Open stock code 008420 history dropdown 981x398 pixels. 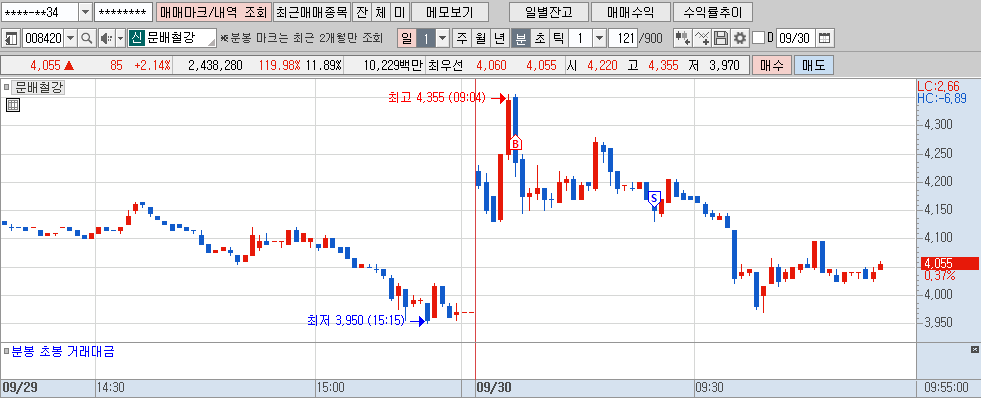coord(71,39)
